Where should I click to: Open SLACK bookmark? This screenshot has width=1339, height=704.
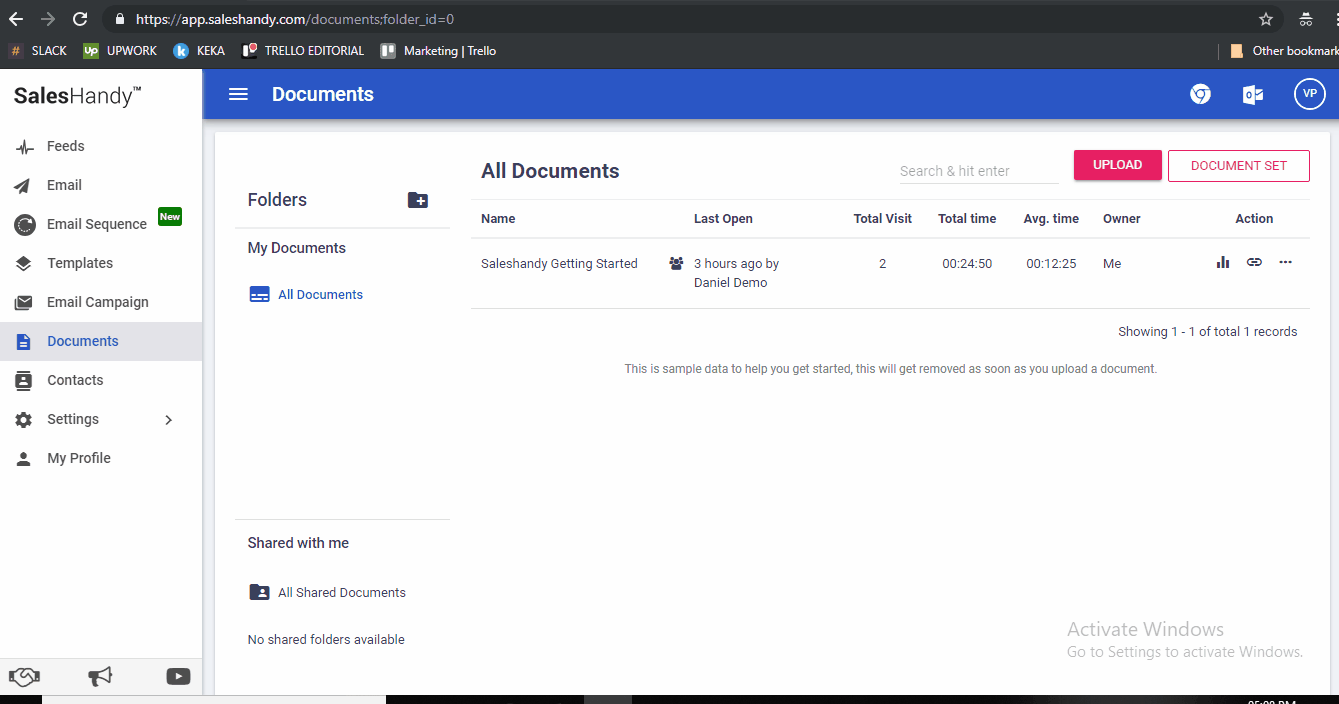[x=38, y=51]
